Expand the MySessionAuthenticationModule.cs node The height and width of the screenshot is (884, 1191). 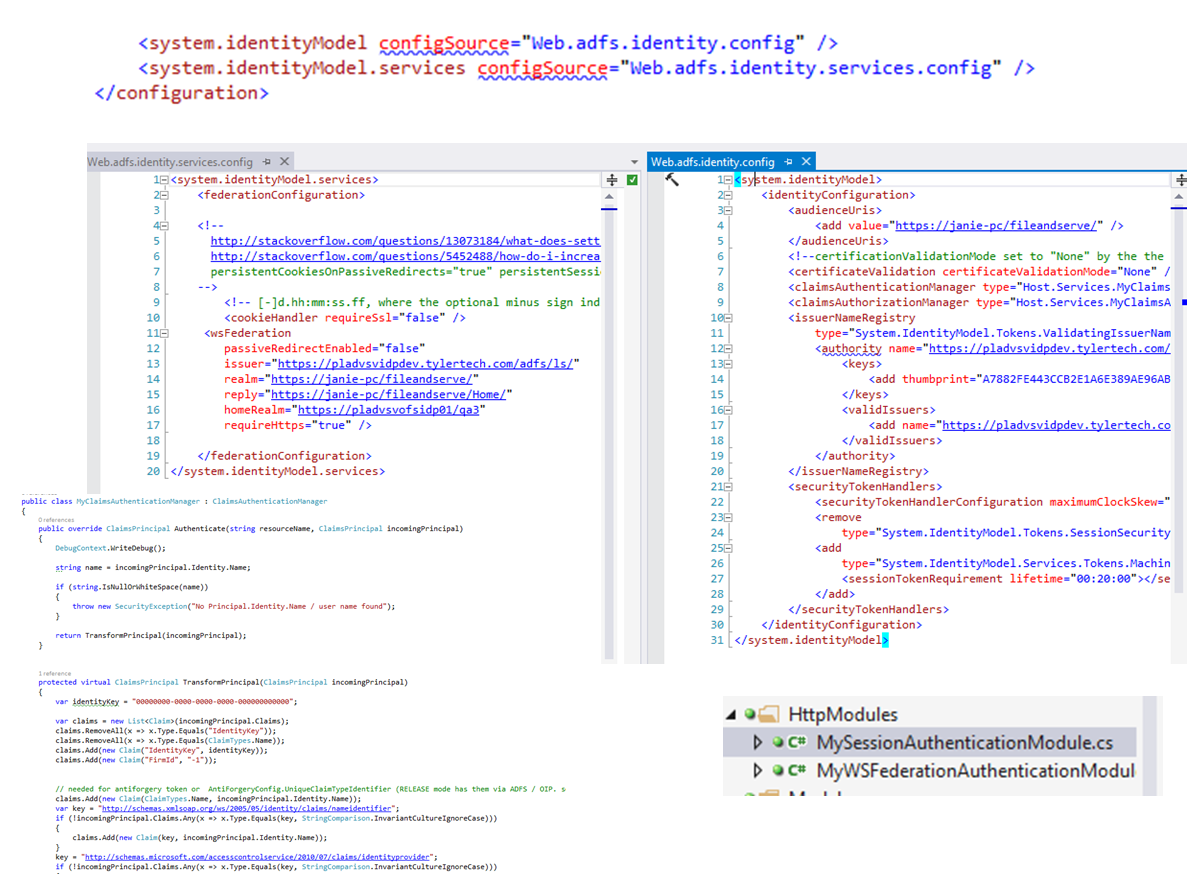tap(756, 743)
